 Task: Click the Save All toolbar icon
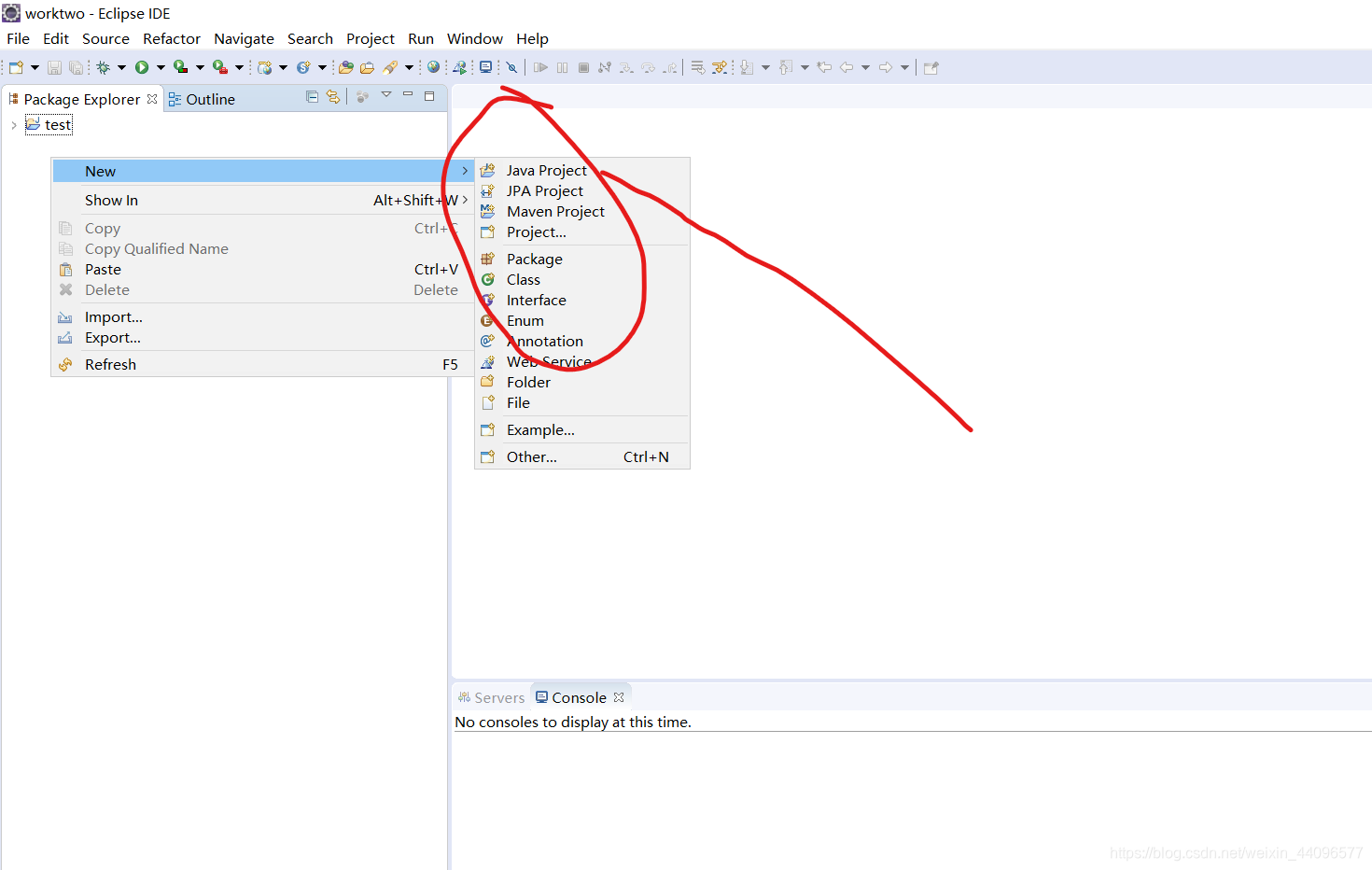[x=76, y=67]
